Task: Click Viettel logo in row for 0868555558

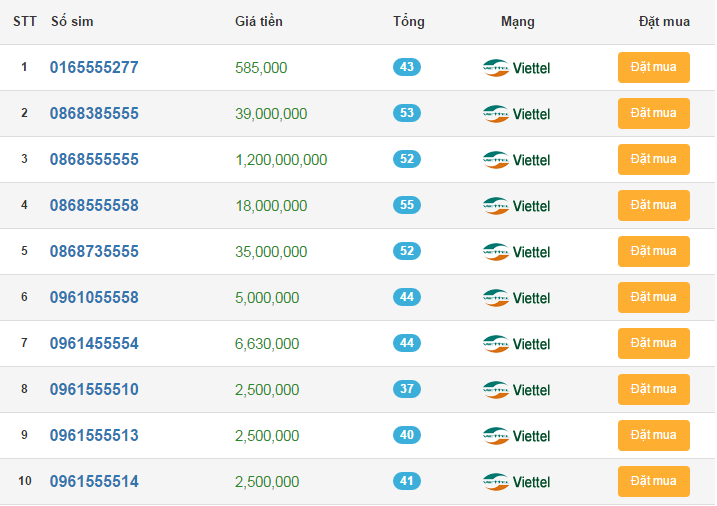Action: click(516, 206)
